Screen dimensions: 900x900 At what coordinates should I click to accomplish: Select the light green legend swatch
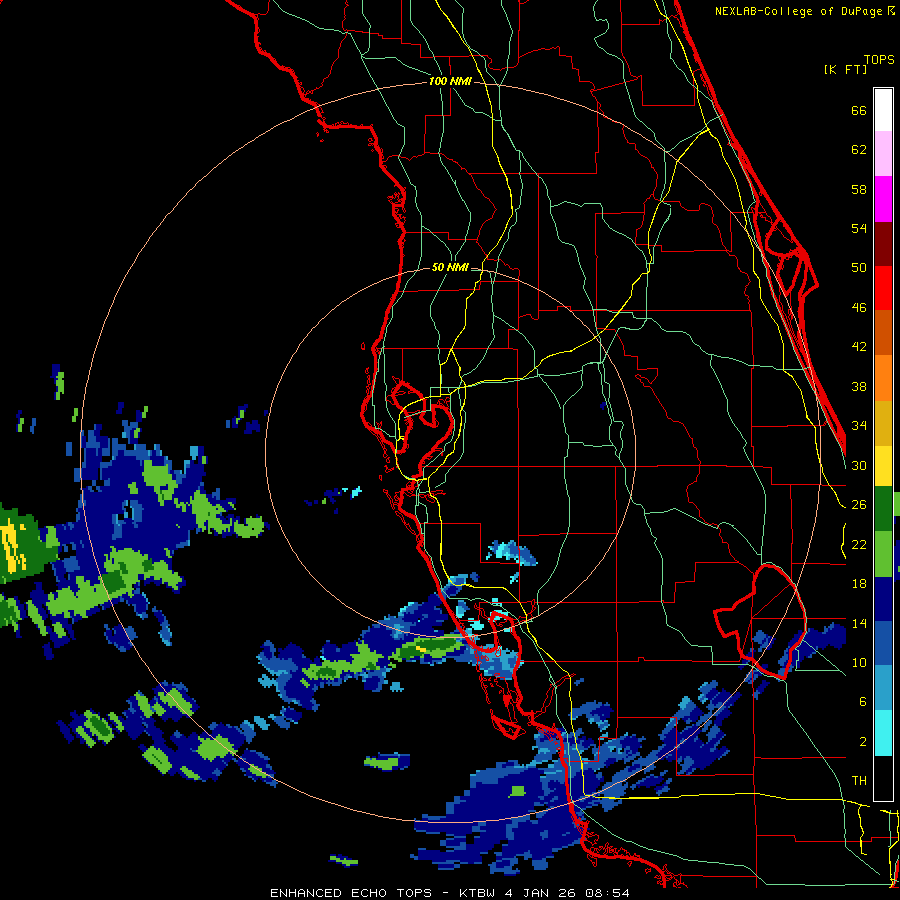883,553
